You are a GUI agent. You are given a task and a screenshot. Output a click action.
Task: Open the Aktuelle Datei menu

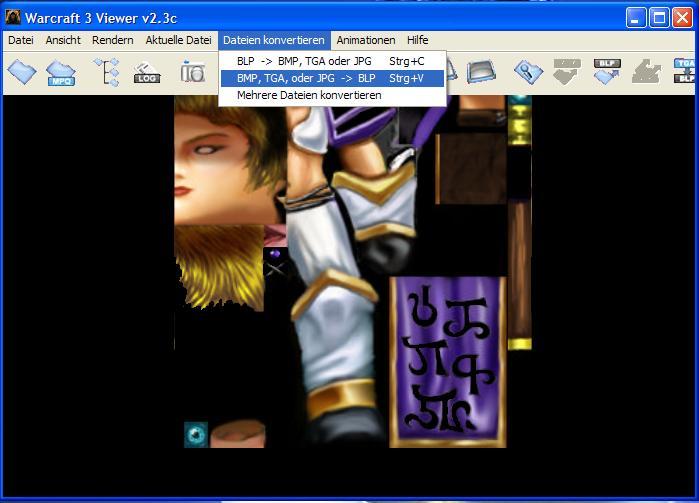[178, 40]
